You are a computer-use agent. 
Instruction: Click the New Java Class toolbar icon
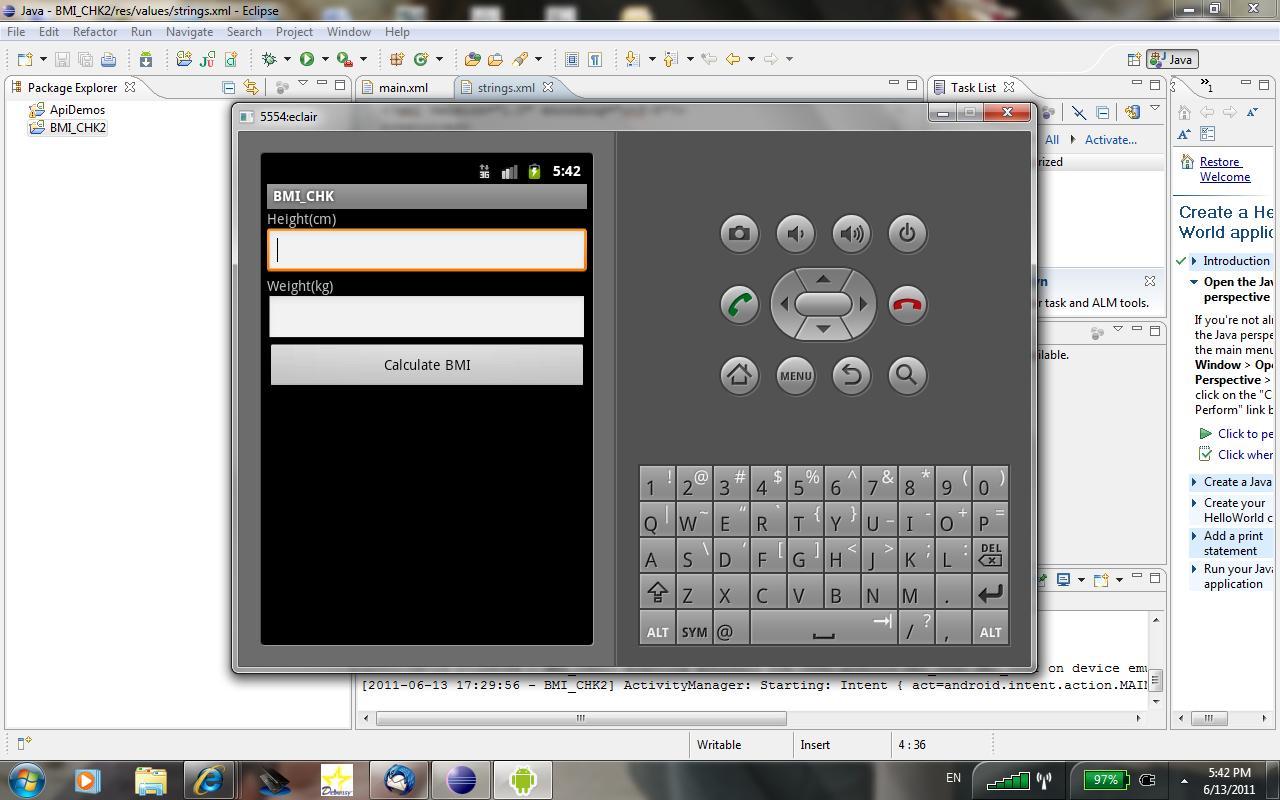click(x=421, y=59)
